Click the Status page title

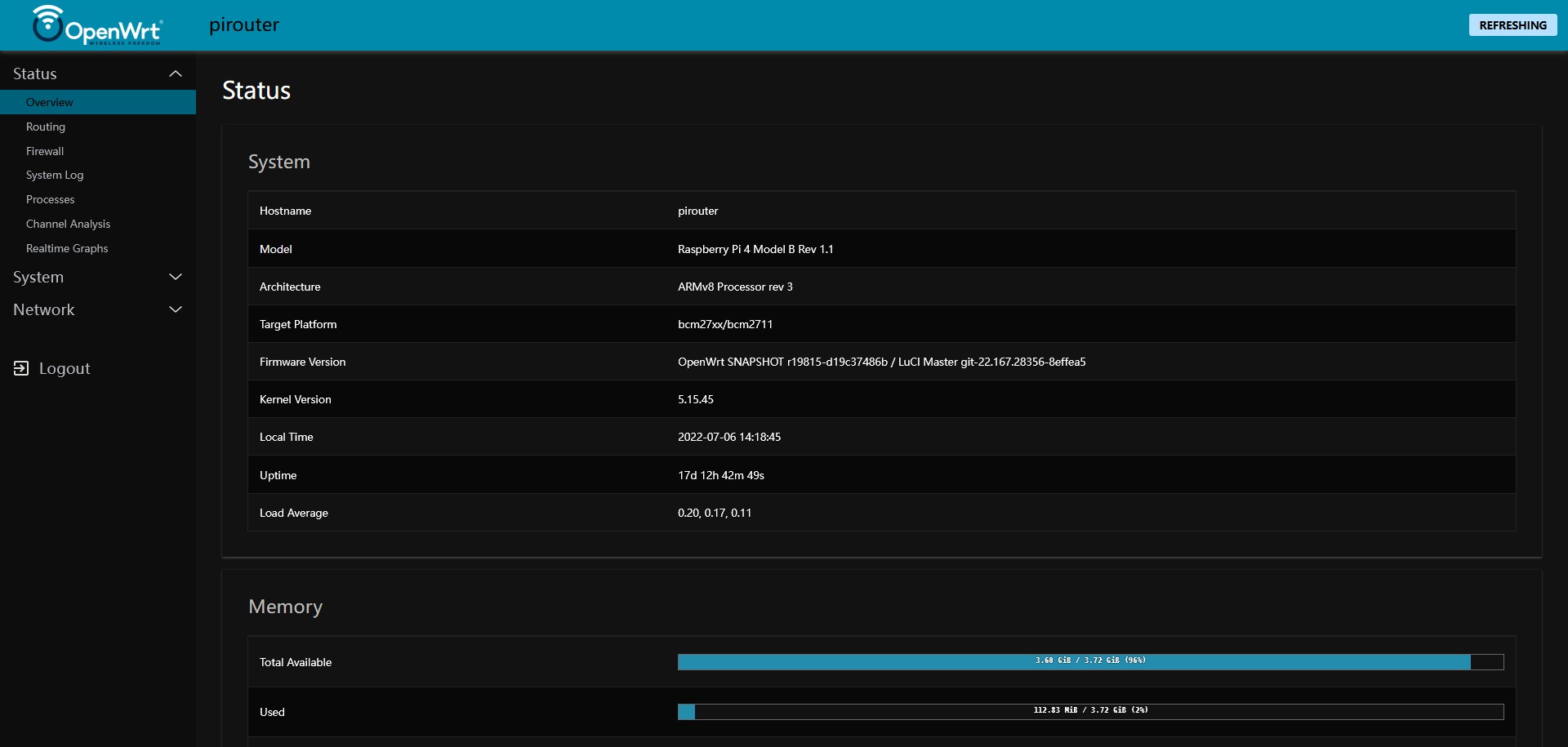point(256,90)
